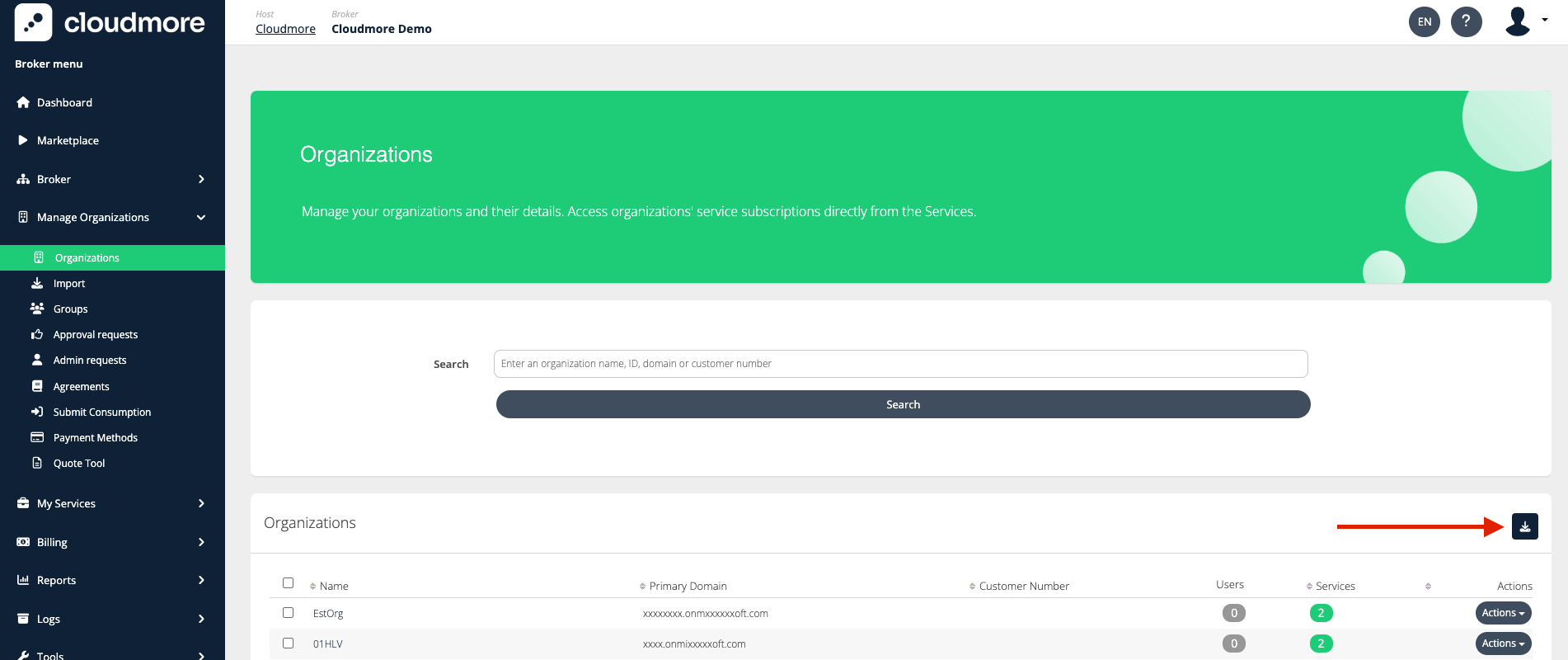The image size is (1568, 660).
Task: Select the 01HLV row checkbox
Action: [x=288, y=643]
